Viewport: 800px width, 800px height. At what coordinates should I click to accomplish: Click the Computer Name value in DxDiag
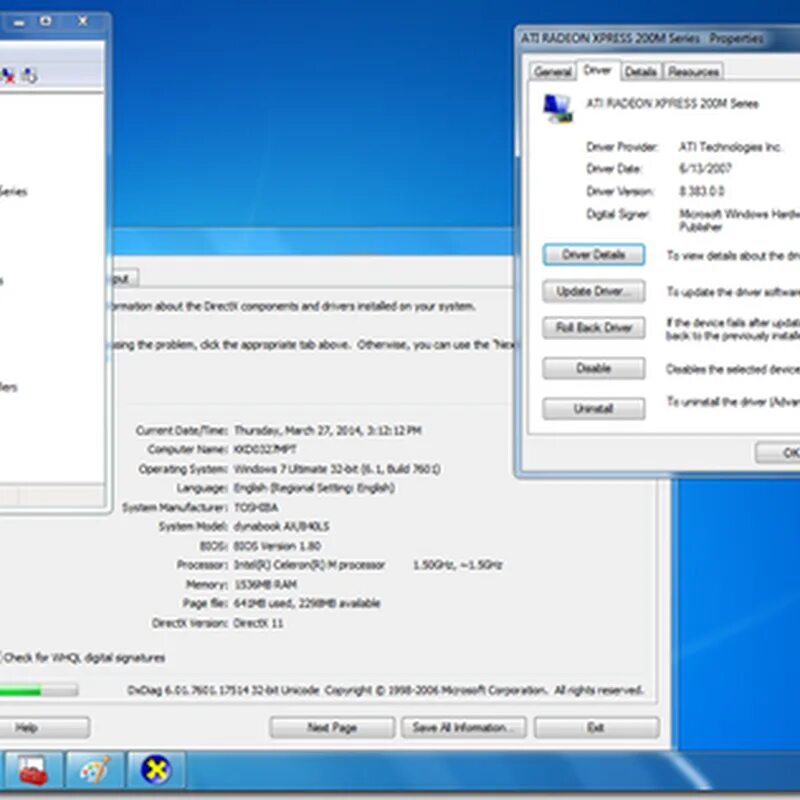(x=264, y=449)
